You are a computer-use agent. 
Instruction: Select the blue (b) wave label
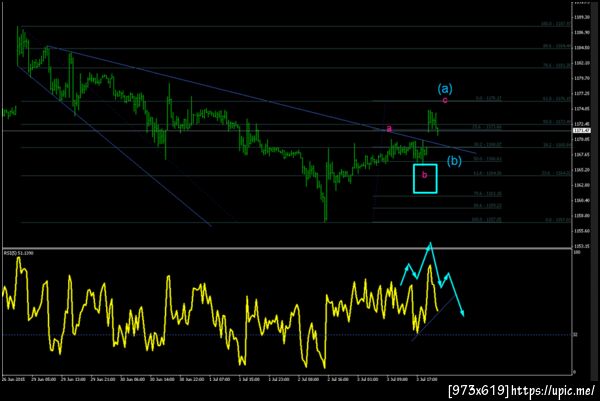tap(454, 161)
